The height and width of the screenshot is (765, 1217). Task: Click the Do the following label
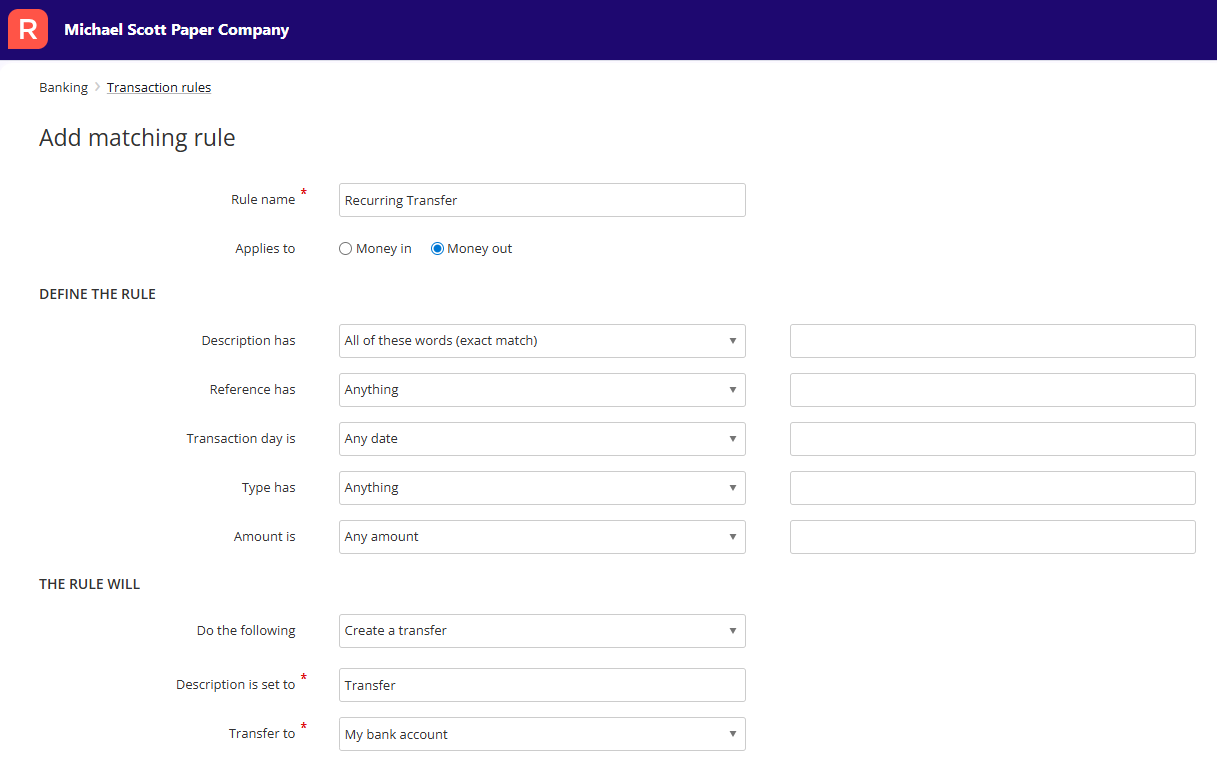point(246,631)
